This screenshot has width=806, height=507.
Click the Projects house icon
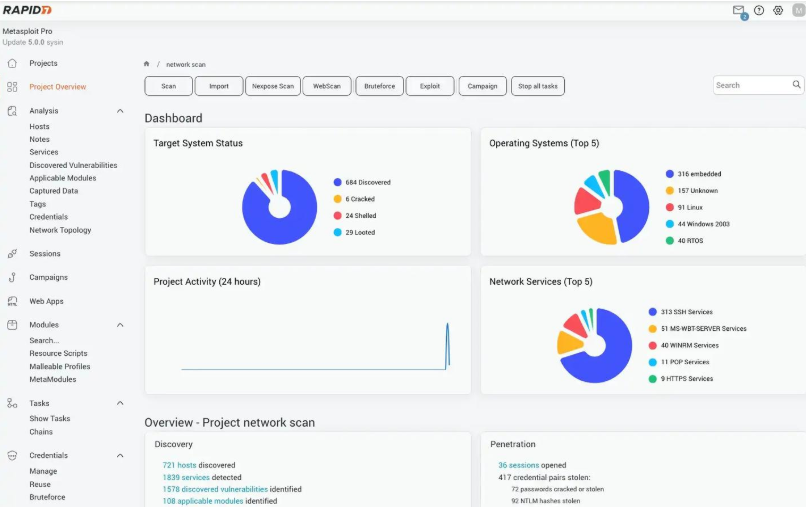point(12,63)
